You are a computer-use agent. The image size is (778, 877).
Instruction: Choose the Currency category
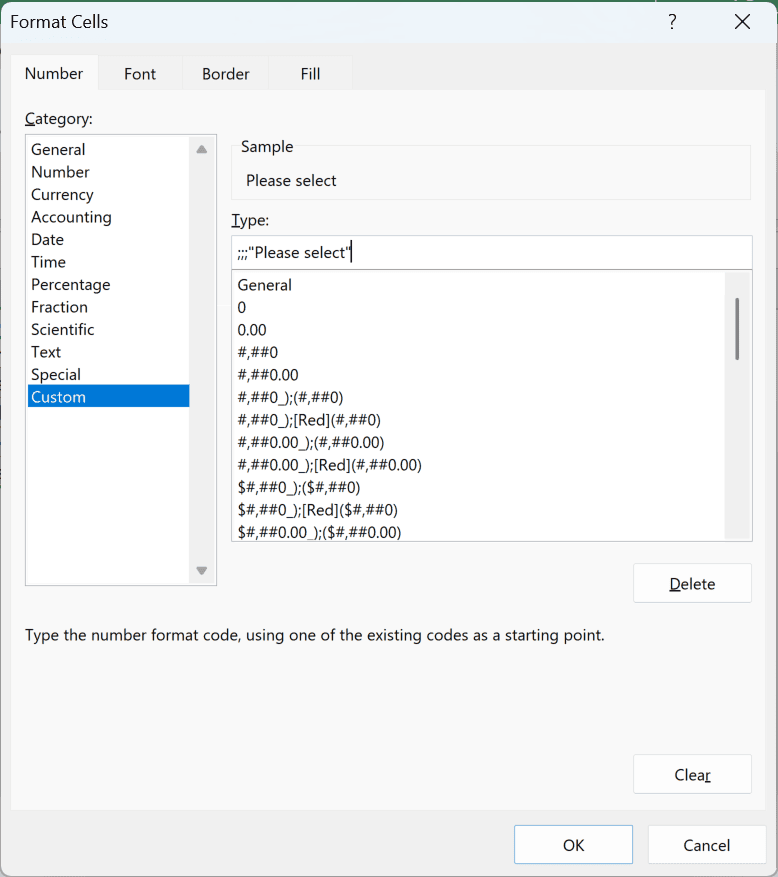(109, 194)
